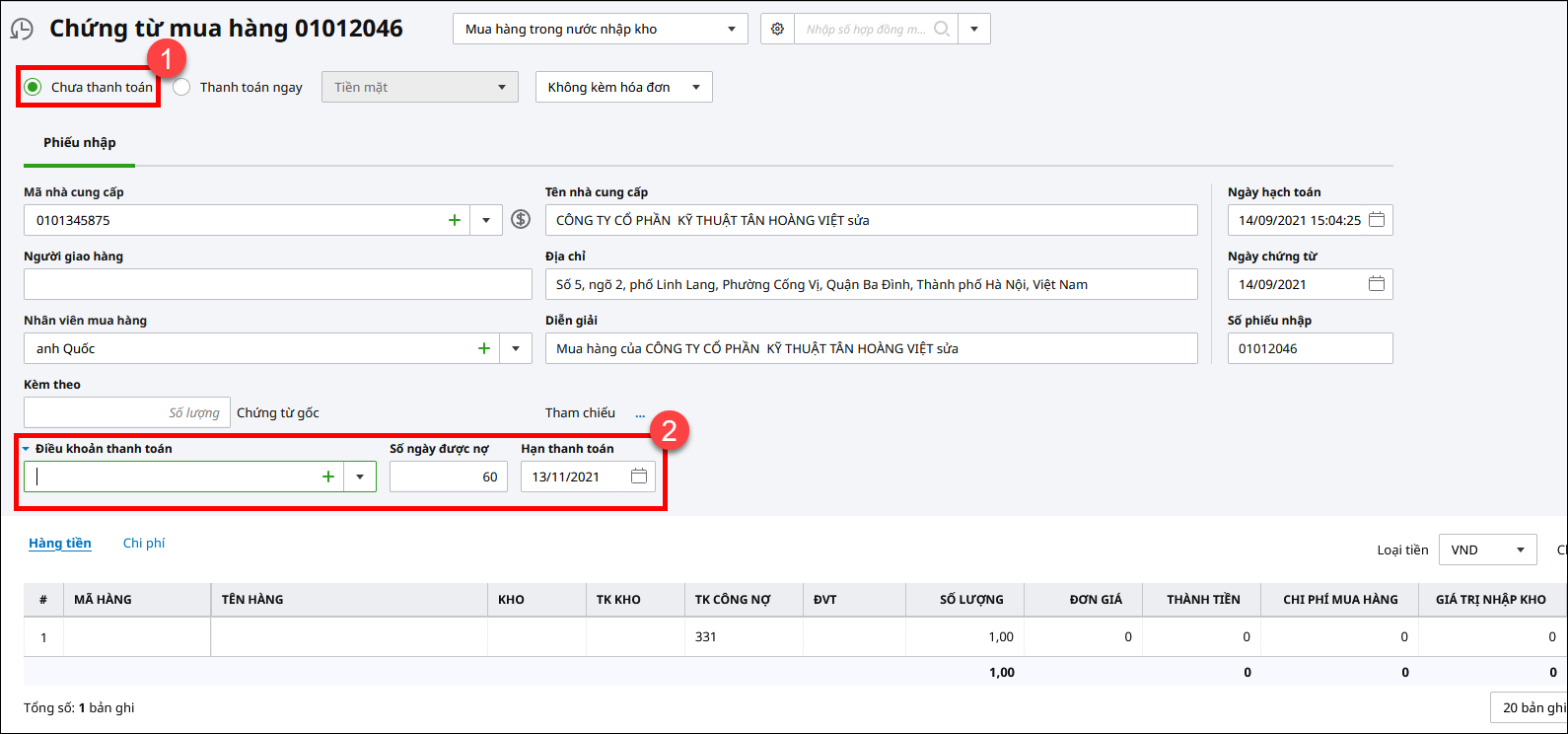Click the magnifier icon in contract number search
Screen dimensions: 1568x734
click(942, 30)
